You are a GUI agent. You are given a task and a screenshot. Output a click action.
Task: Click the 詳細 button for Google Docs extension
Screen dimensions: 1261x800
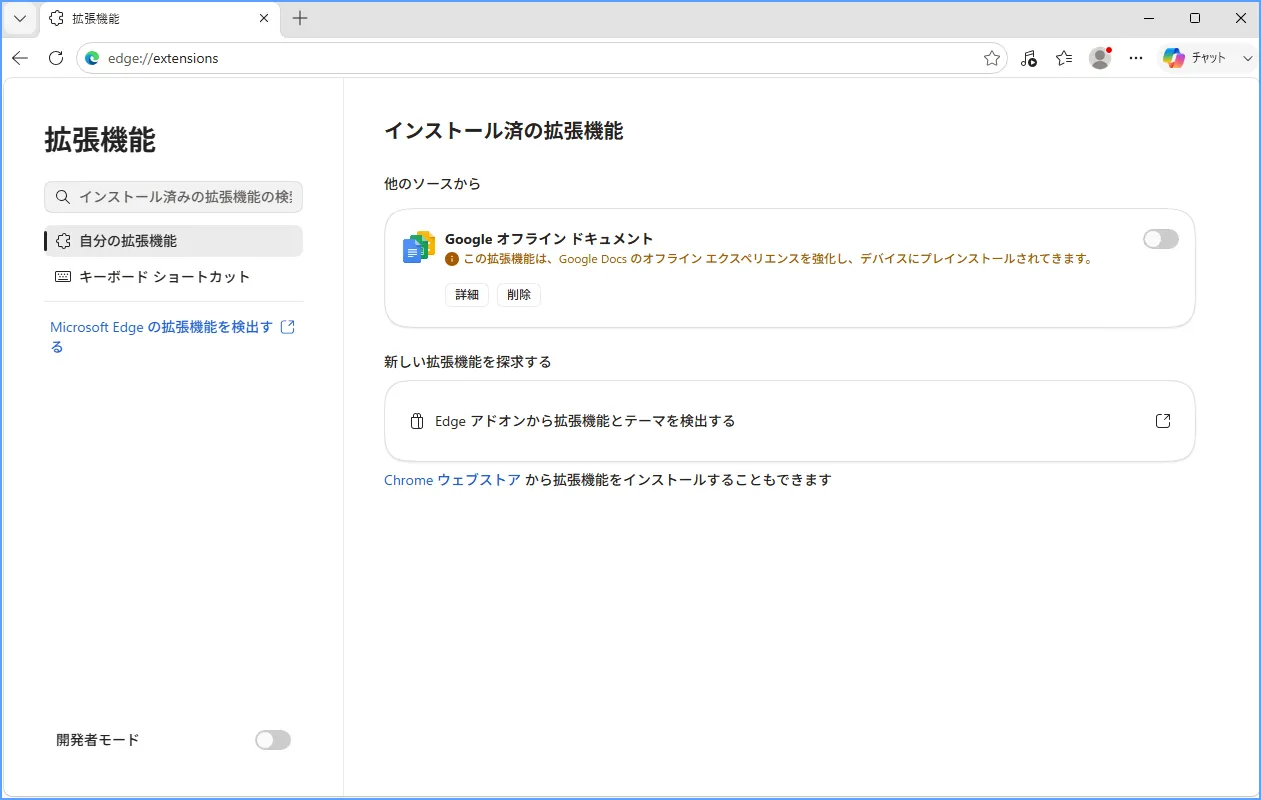[x=467, y=295]
